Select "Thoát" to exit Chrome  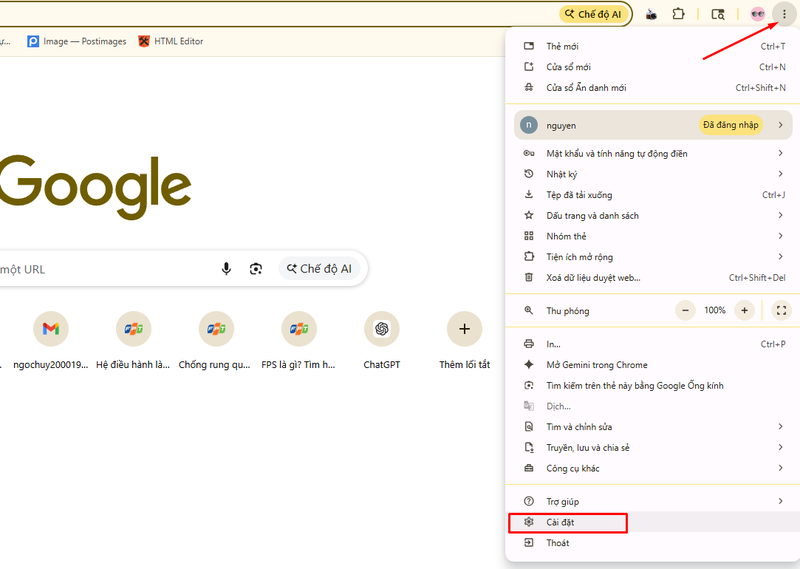pos(652,543)
